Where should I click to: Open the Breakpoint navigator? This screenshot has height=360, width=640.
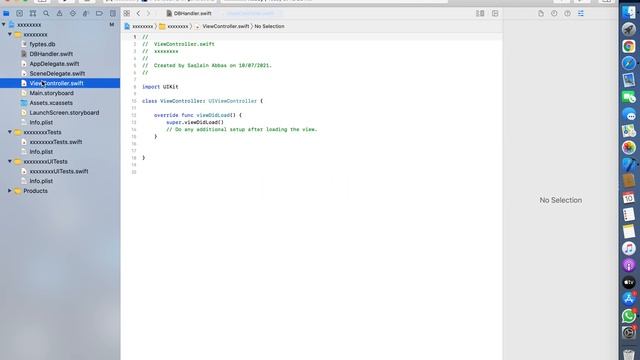99,13
